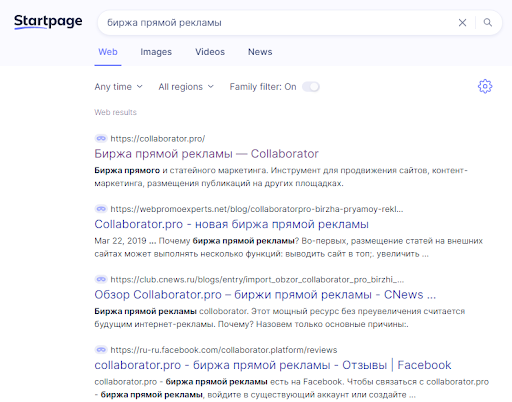Click the magnifying glass search icon
Image resolution: width=512 pixels, height=402 pixels.
click(x=488, y=22)
